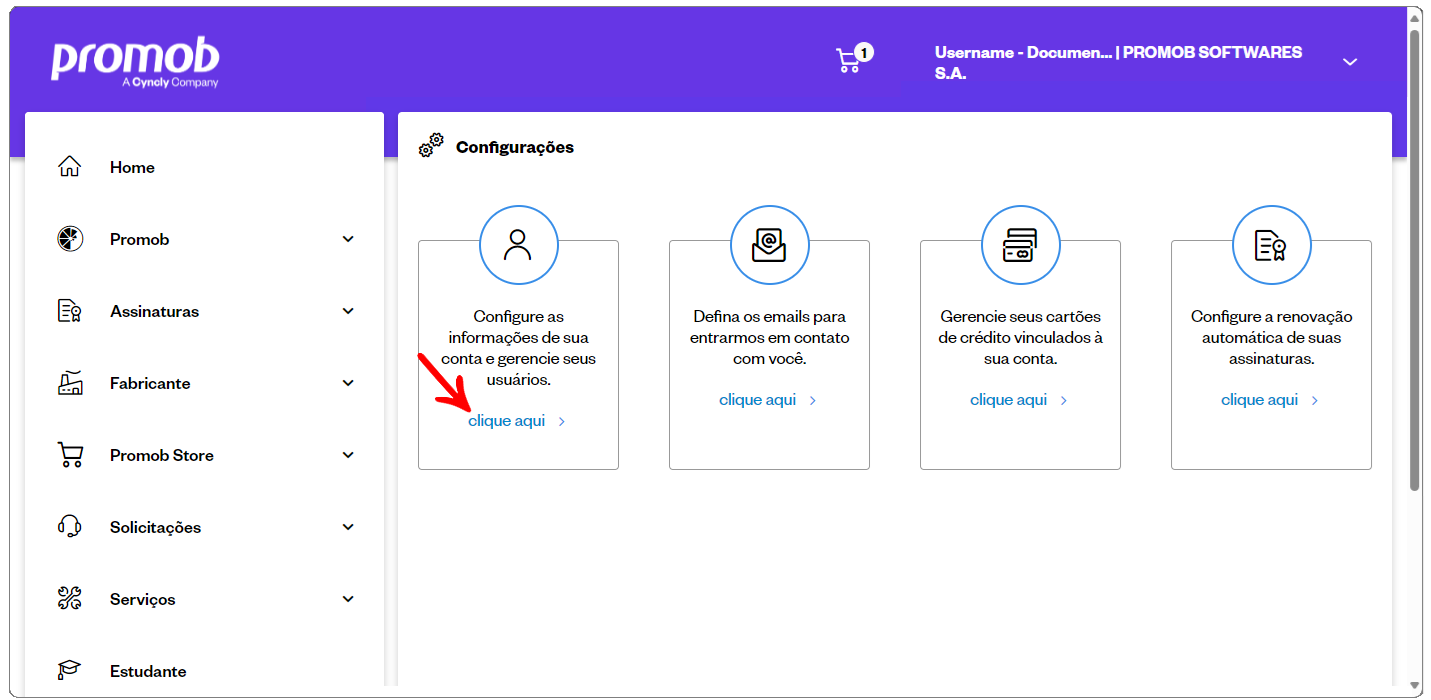This screenshot has height=700, width=1431.
Task: Select Assinaturas menu item label
Action: [x=154, y=311]
